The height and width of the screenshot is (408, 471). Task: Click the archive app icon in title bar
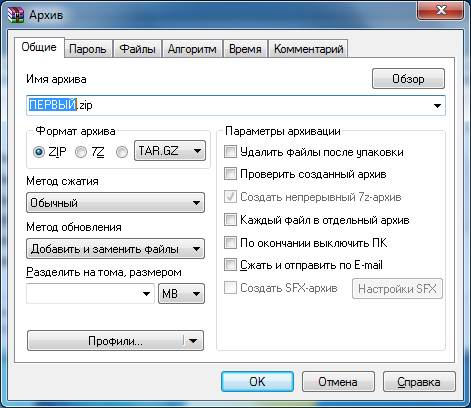pos(16,15)
